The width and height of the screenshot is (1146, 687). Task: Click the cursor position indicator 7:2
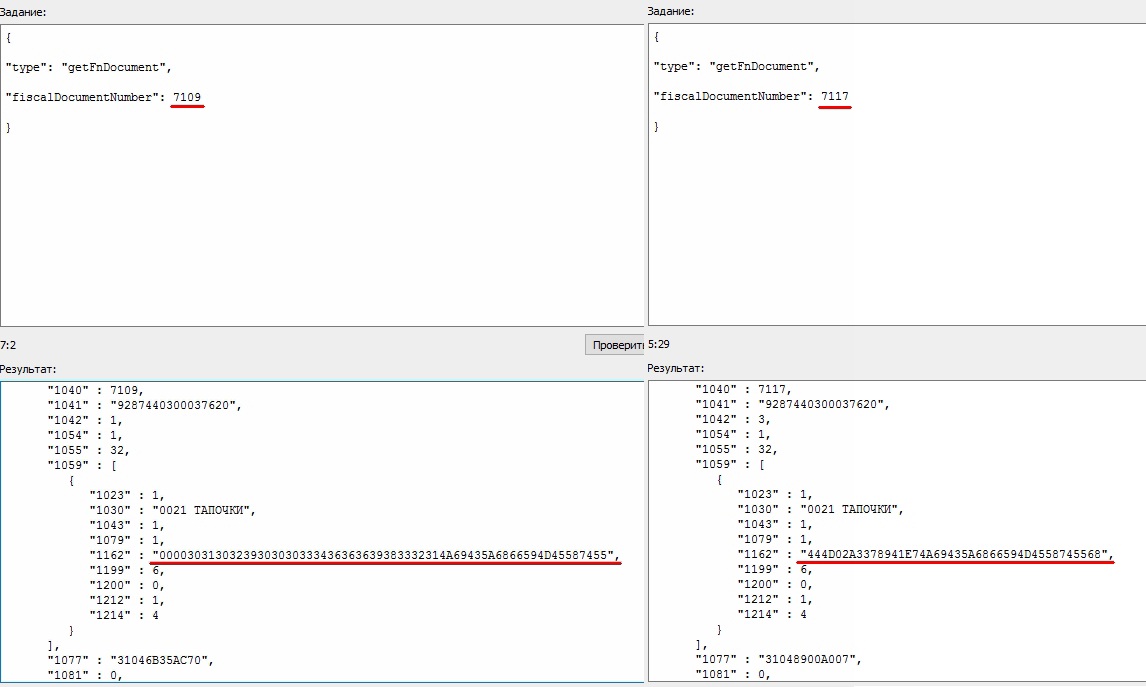tap(8, 344)
